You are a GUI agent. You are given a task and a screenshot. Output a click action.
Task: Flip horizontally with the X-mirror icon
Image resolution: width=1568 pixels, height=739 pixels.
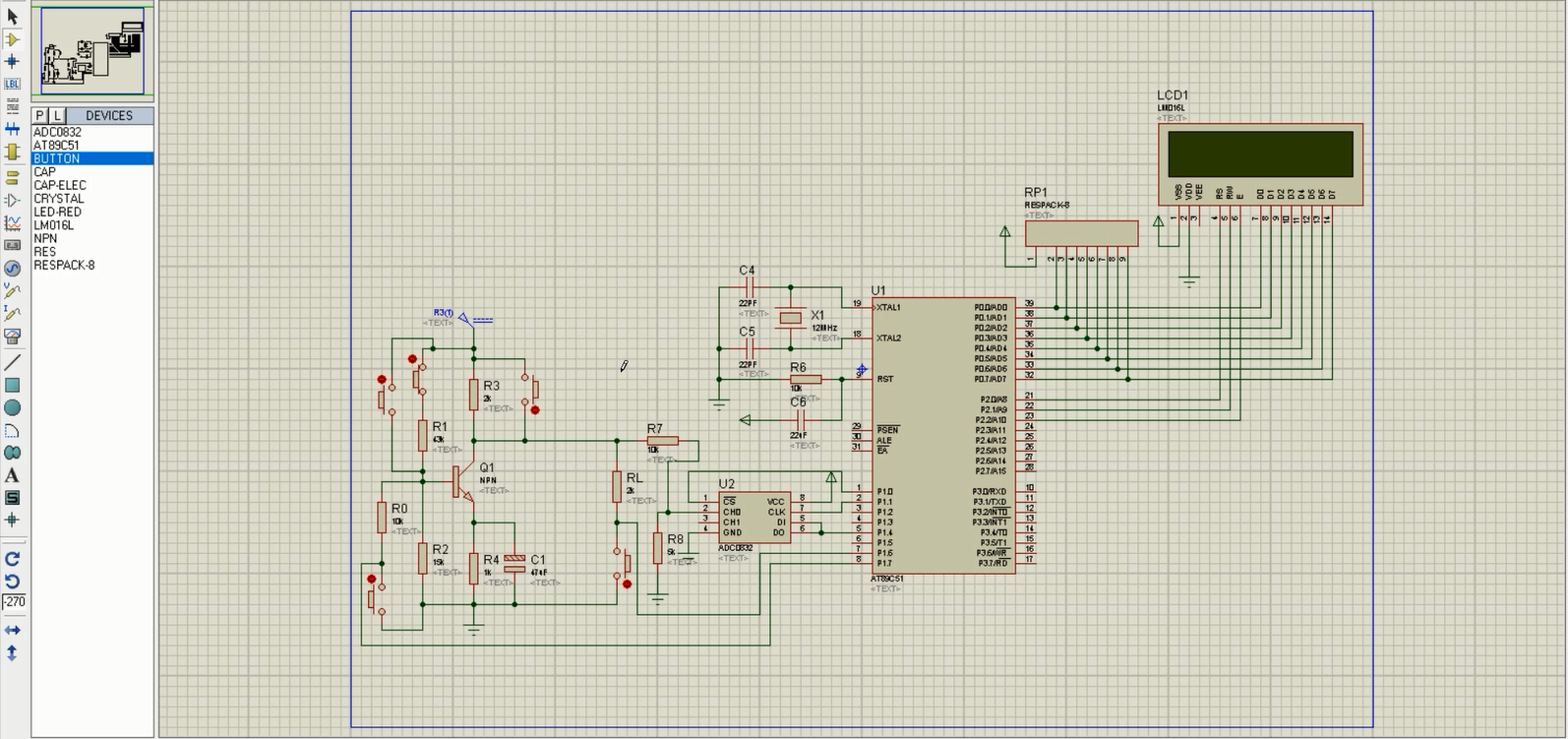tap(13, 630)
